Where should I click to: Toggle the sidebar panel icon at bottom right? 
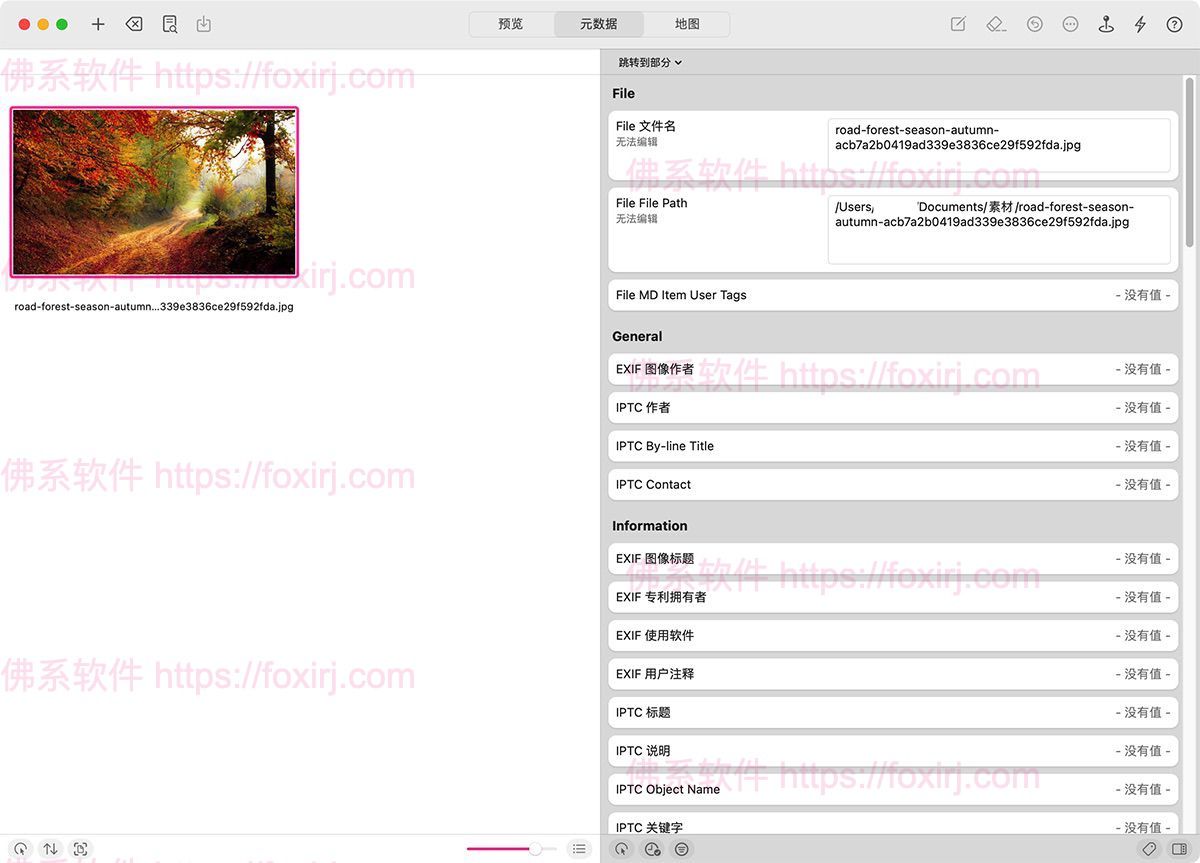1179,849
